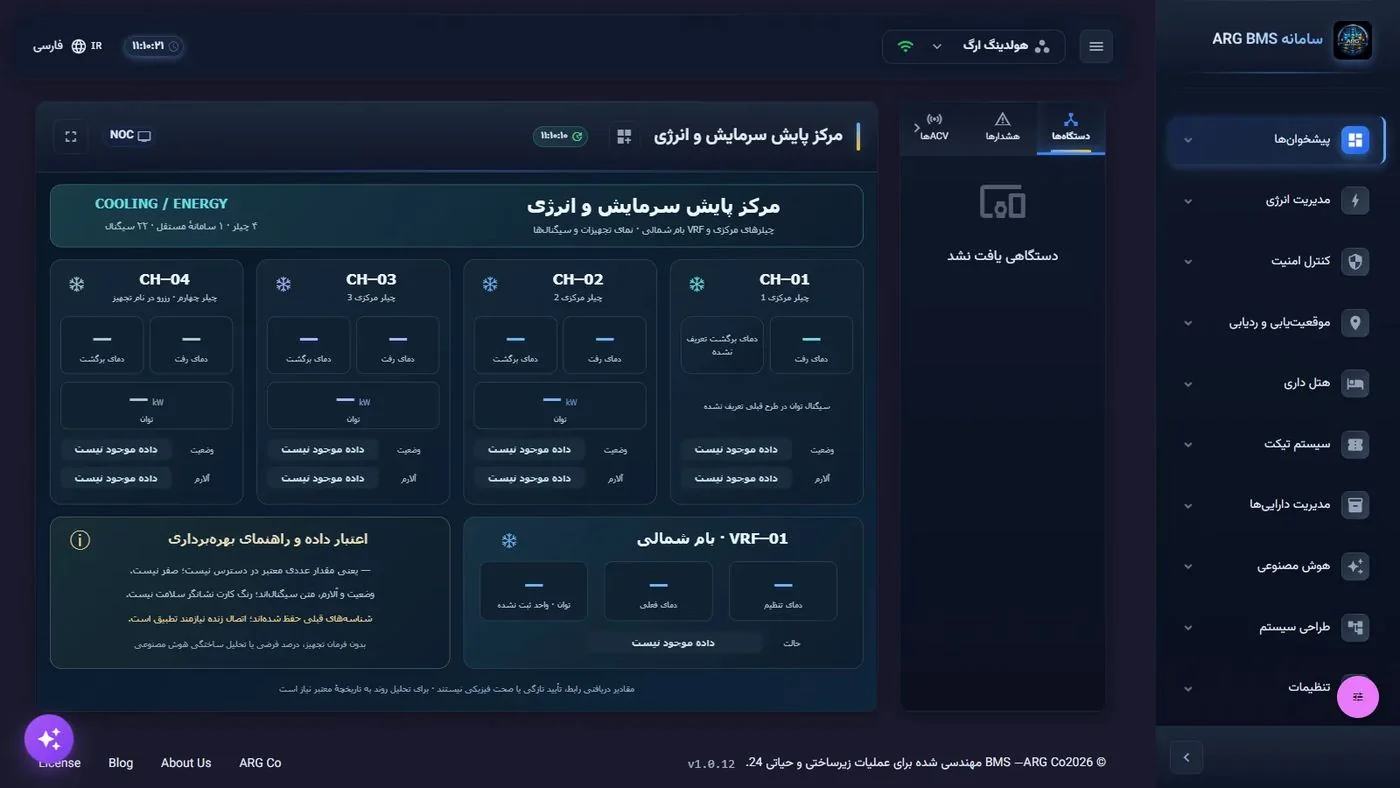Open the grid layout icon in dashboard header
The height and width of the screenshot is (788, 1400).
tap(624, 136)
